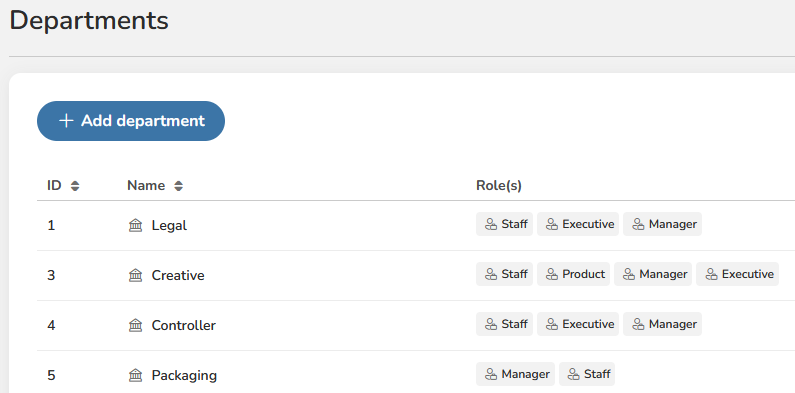
Task: Click the Departments page heading
Action: pos(89,21)
